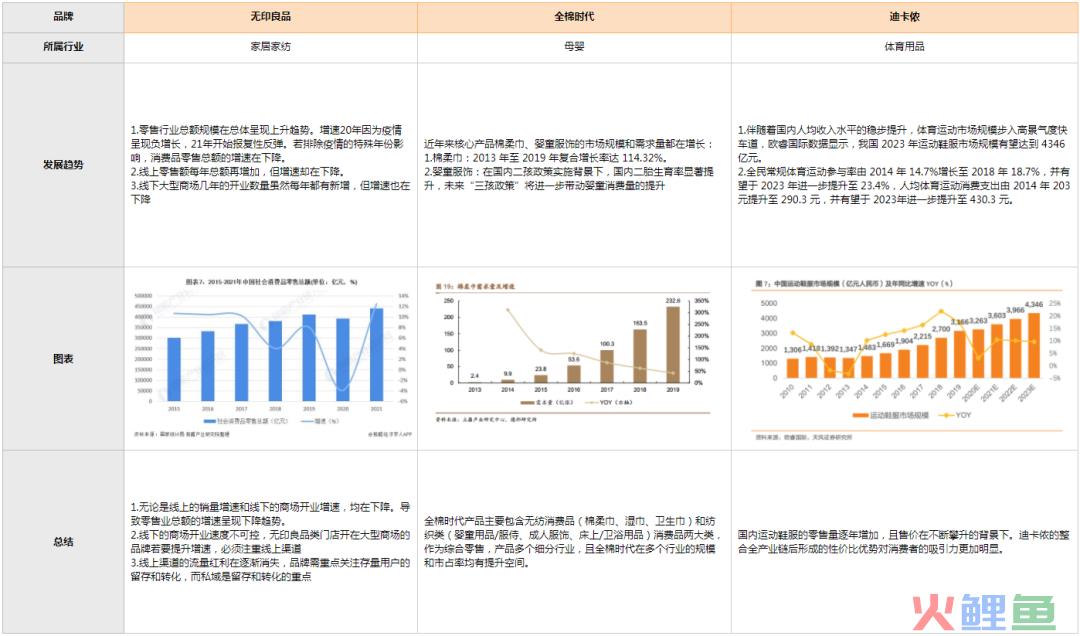Viewport: 1080px width, 636px height.
Task: Open the brown 棉柔巾 demand chart
Action: [x=572, y=351]
